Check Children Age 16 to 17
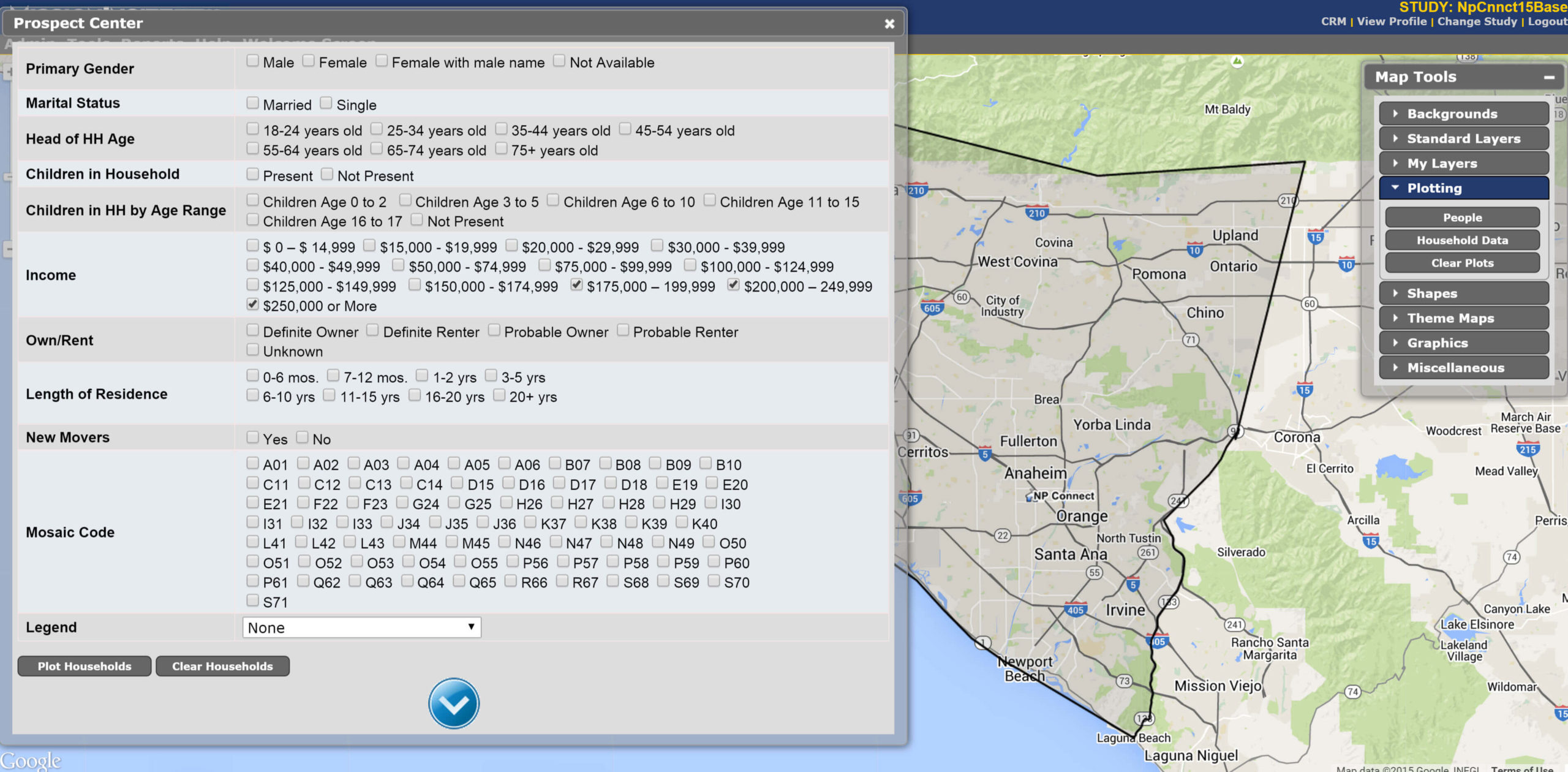 pyautogui.click(x=252, y=219)
